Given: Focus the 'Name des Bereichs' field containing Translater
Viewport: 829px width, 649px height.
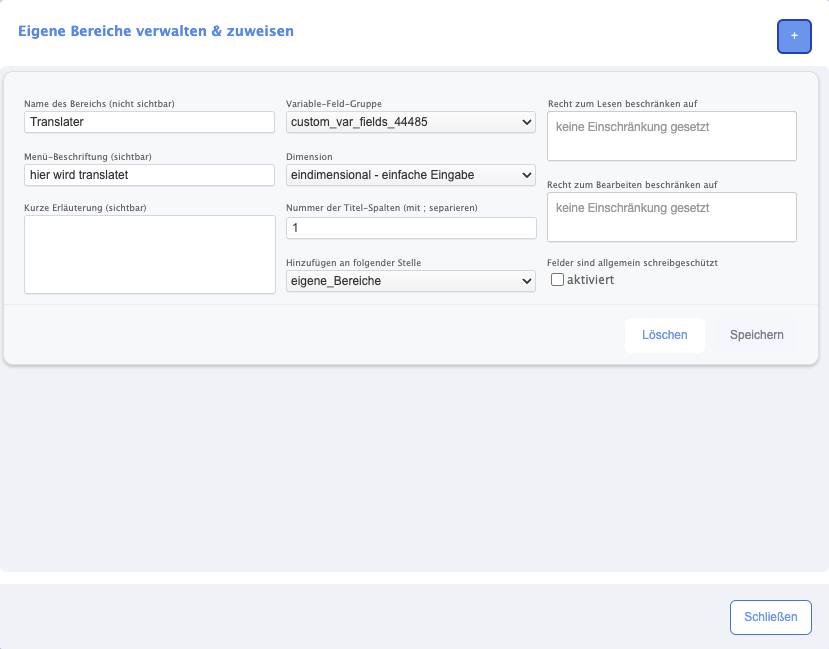Looking at the screenshot, I should coord(149,122).
